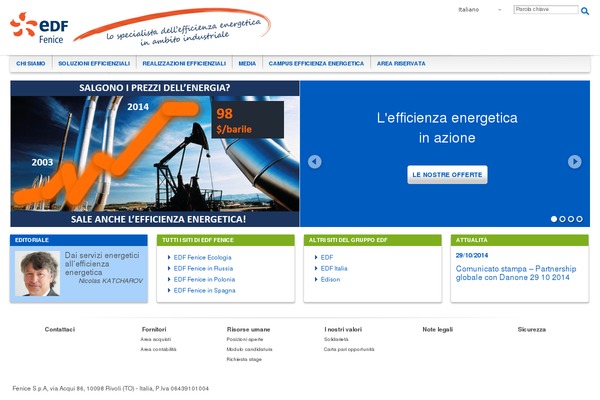The height and width of the screenshot is (400, 600).
Task: Click Tutti i siti di EDF Fenice header
Action: coord(226,240)
